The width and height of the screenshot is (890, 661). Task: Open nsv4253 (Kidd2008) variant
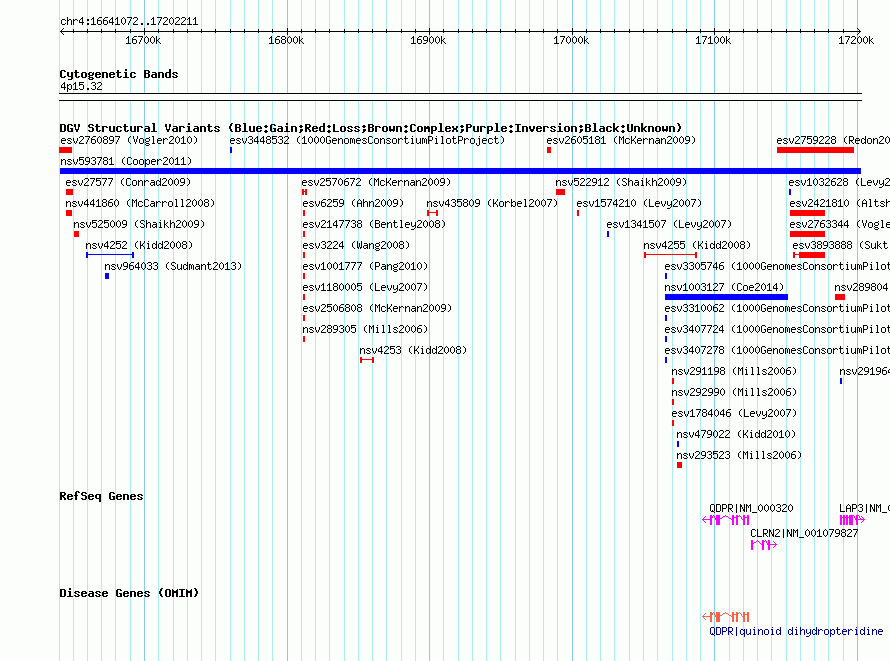coord(413,350)
